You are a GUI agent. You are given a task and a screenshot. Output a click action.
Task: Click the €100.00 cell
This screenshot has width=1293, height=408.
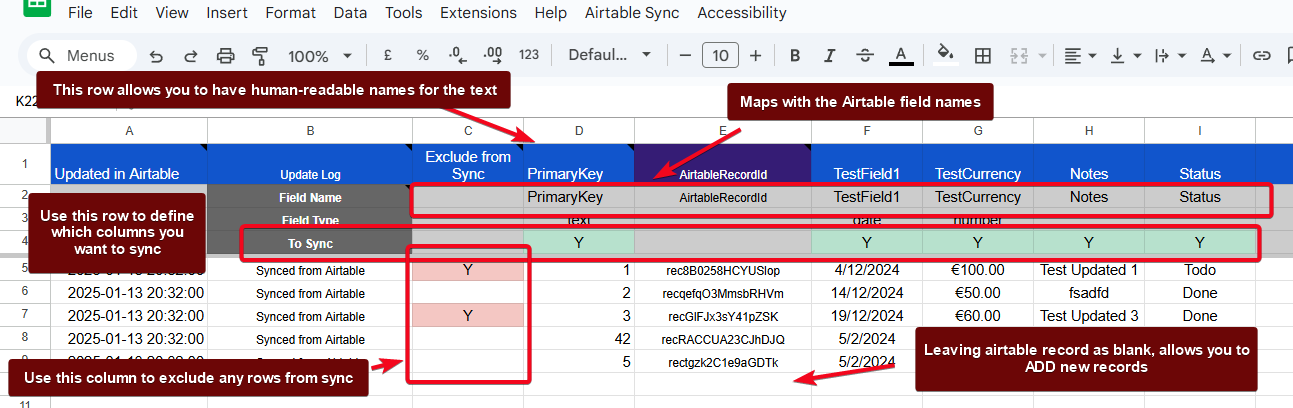[978, 270]
